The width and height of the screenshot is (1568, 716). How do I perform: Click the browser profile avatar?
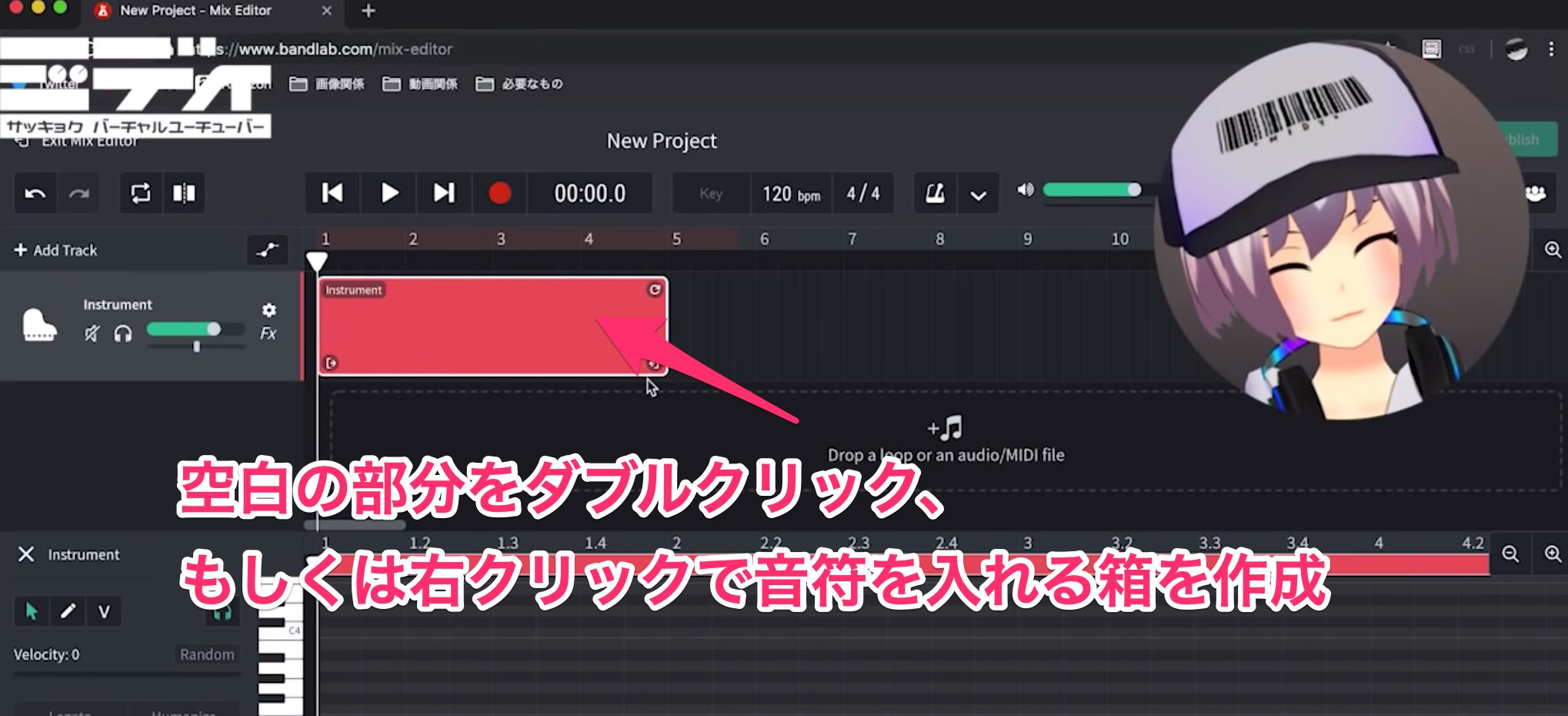click(1516, 49)
